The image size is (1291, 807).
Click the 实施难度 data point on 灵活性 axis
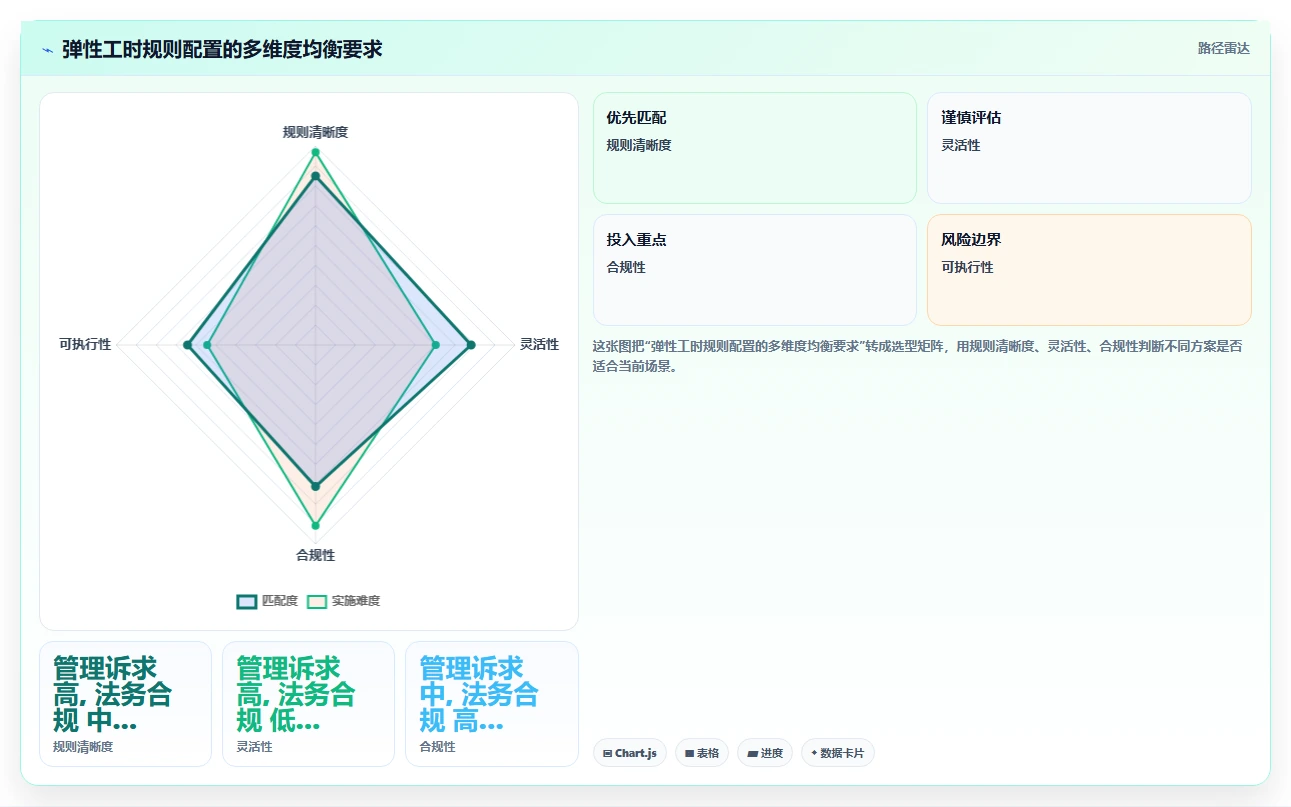[435, 345]
